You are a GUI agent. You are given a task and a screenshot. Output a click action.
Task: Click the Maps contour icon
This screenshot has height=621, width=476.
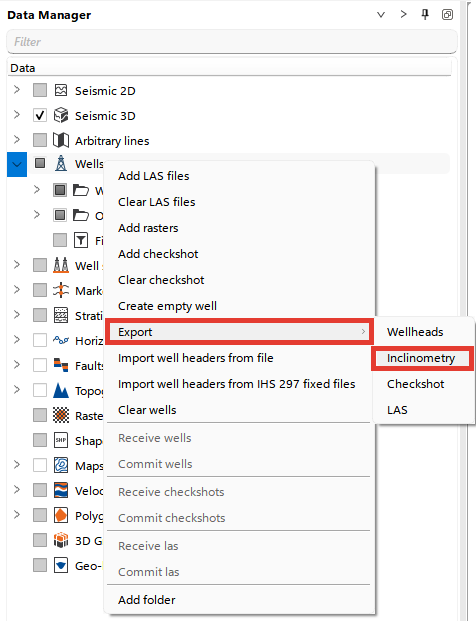[x=61, y=465]
